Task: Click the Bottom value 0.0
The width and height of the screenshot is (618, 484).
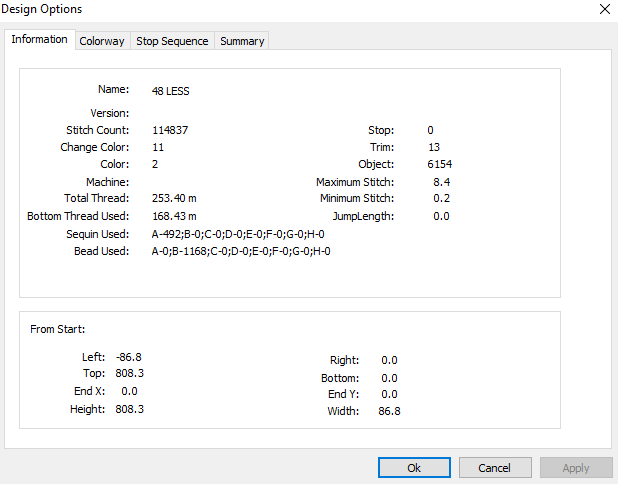Action: (389, 378)
